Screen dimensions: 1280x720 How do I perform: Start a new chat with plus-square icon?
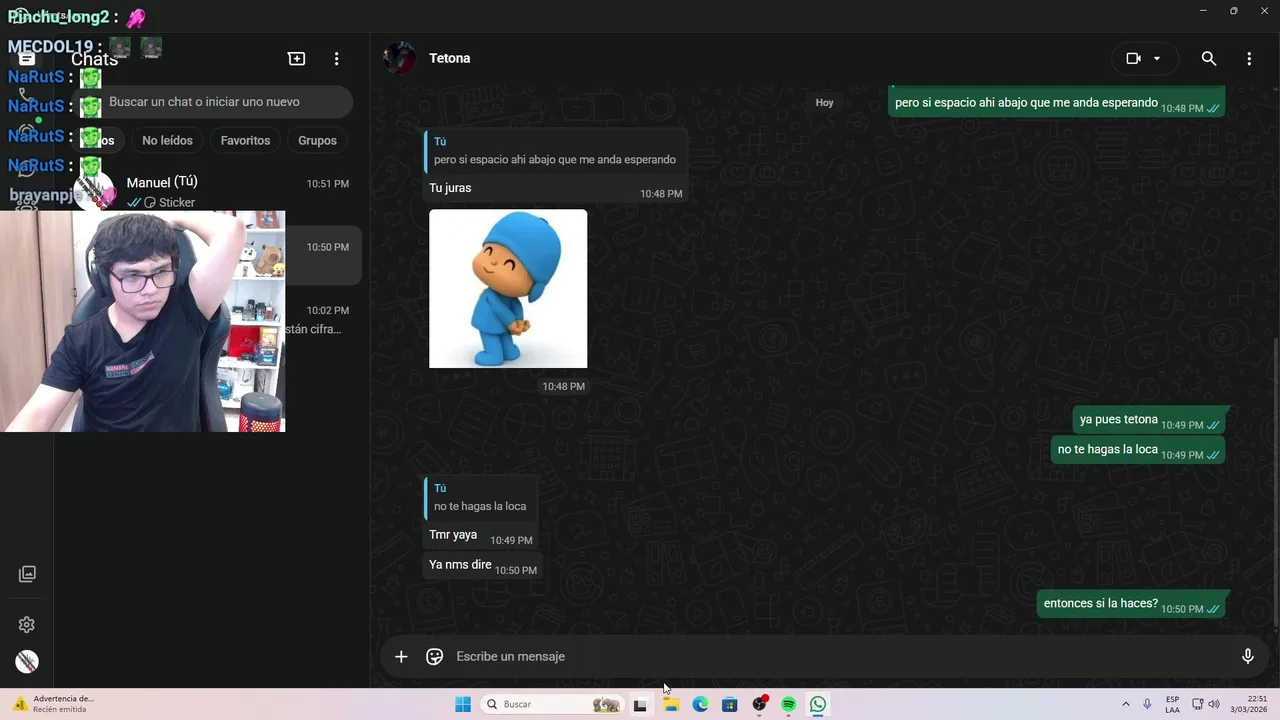pyautogui.click(x=296, y=59)
